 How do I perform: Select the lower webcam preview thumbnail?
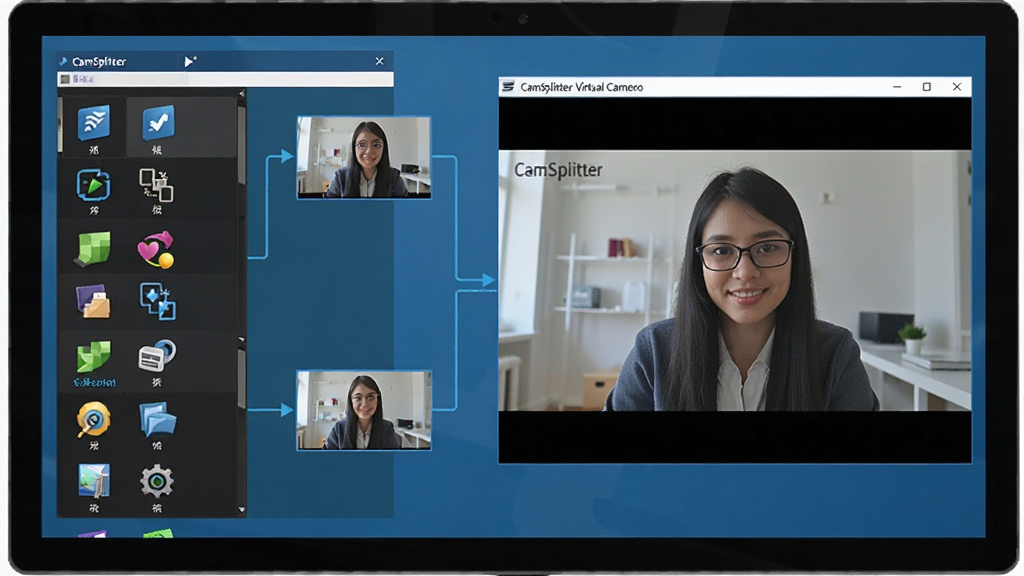(x=364, y=411)
